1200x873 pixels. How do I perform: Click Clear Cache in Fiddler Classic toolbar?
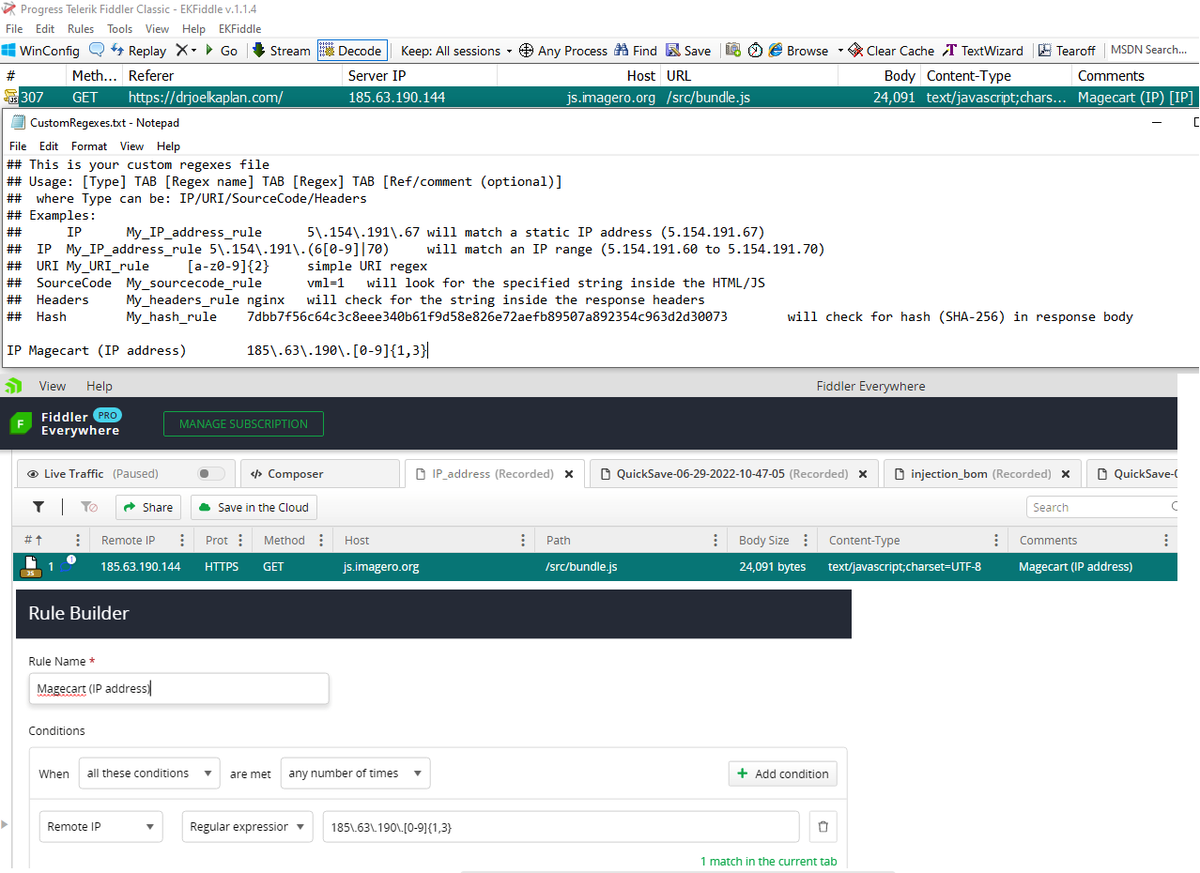pos(891,50)
